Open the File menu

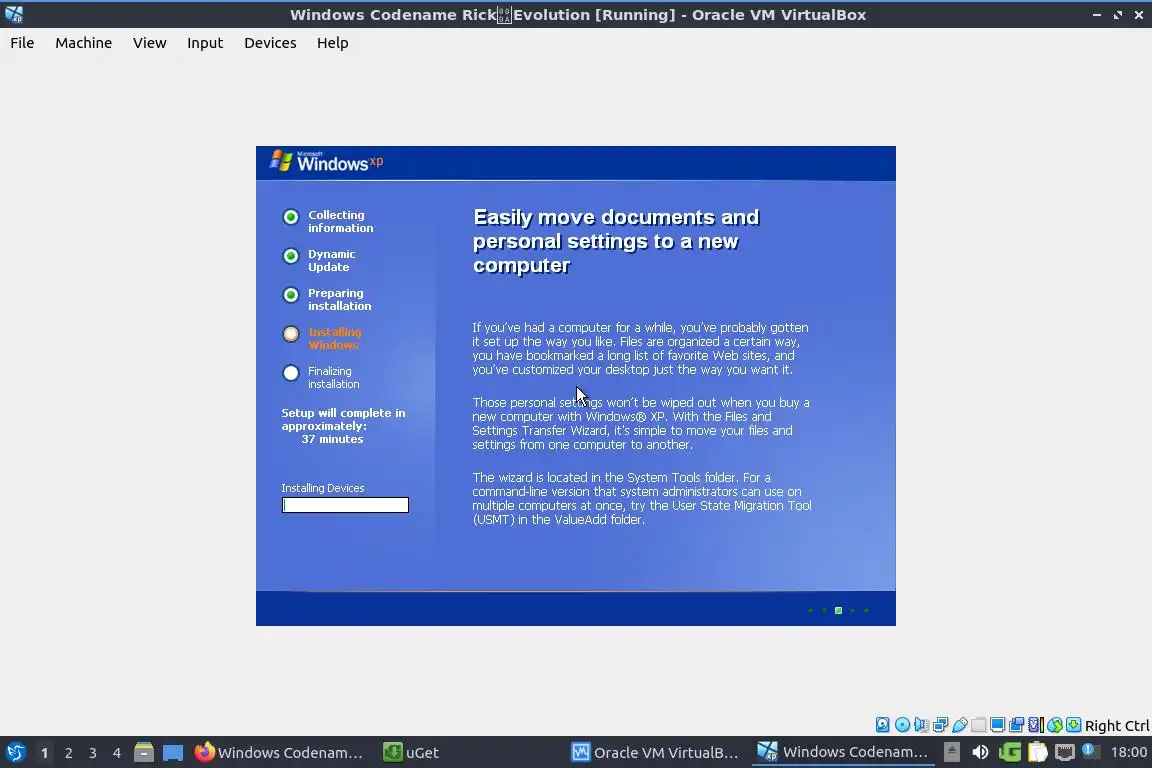pyautogui.click(x=22, y=43)
